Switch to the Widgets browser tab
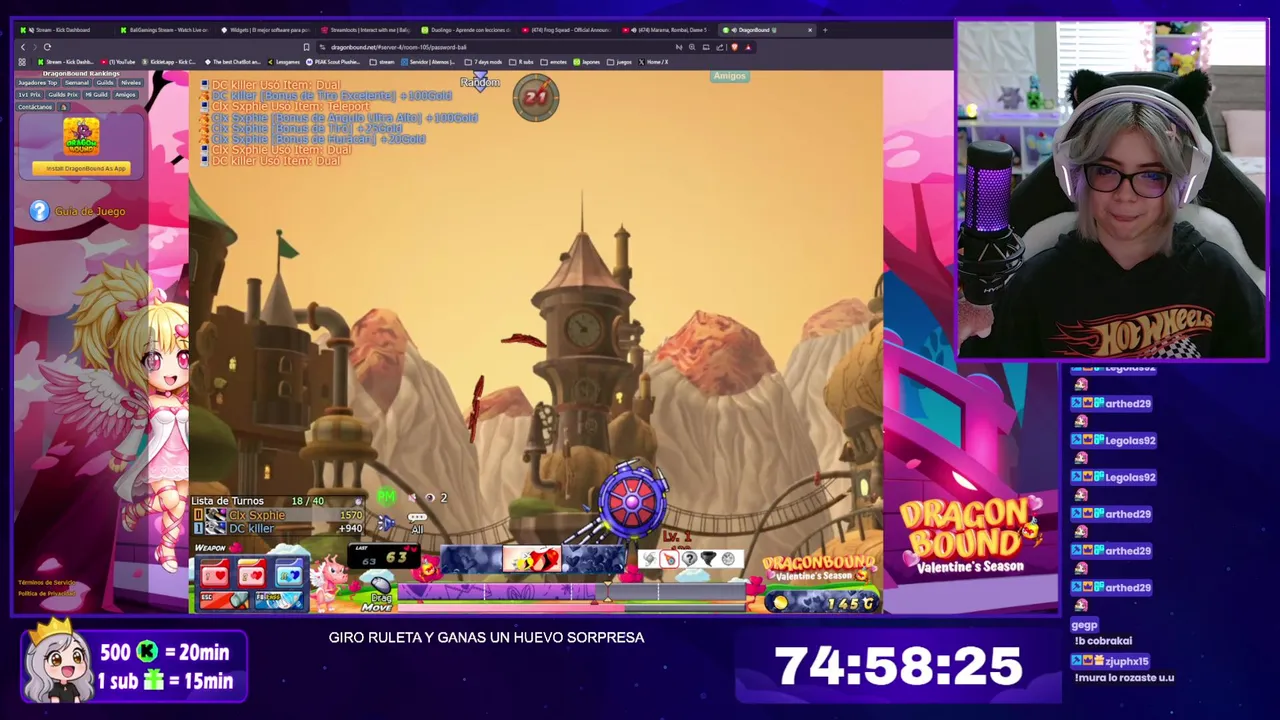Viewport: 1280px width, 720px height. pyautogui.click(x=266, y=30)
